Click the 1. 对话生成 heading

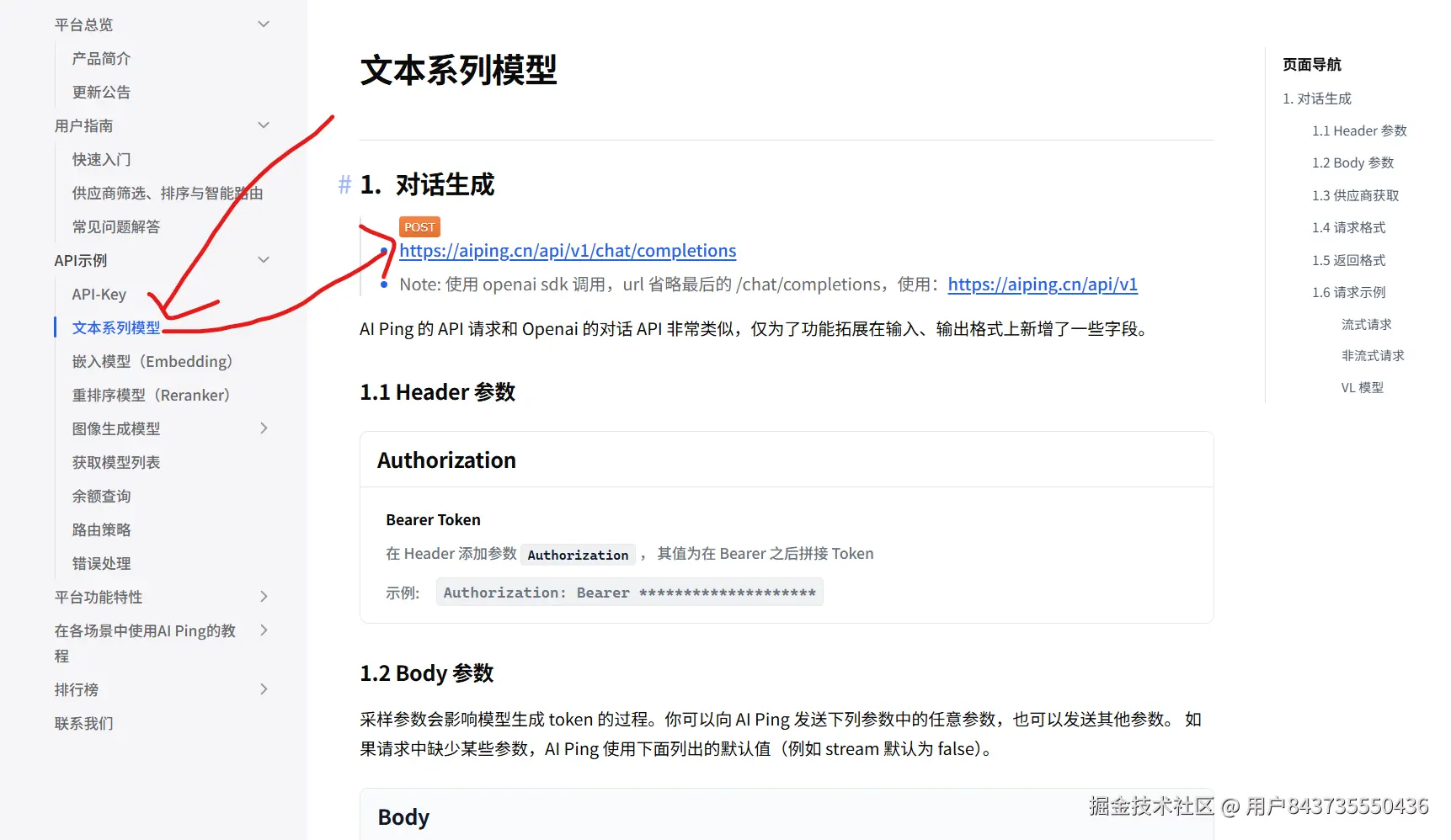click(x=427, y=184)
